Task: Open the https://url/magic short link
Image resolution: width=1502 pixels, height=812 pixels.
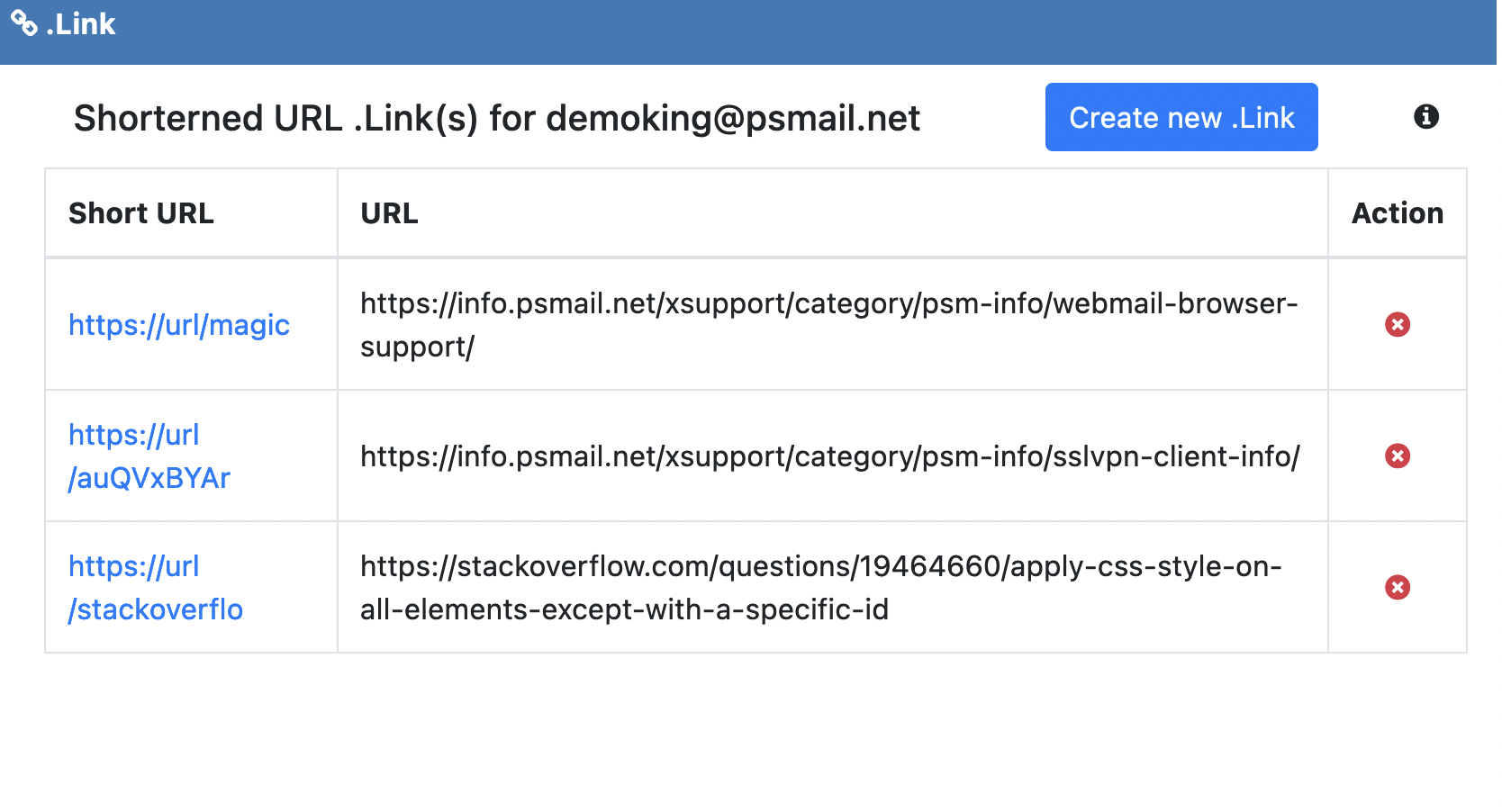Action: click(178, 325)
